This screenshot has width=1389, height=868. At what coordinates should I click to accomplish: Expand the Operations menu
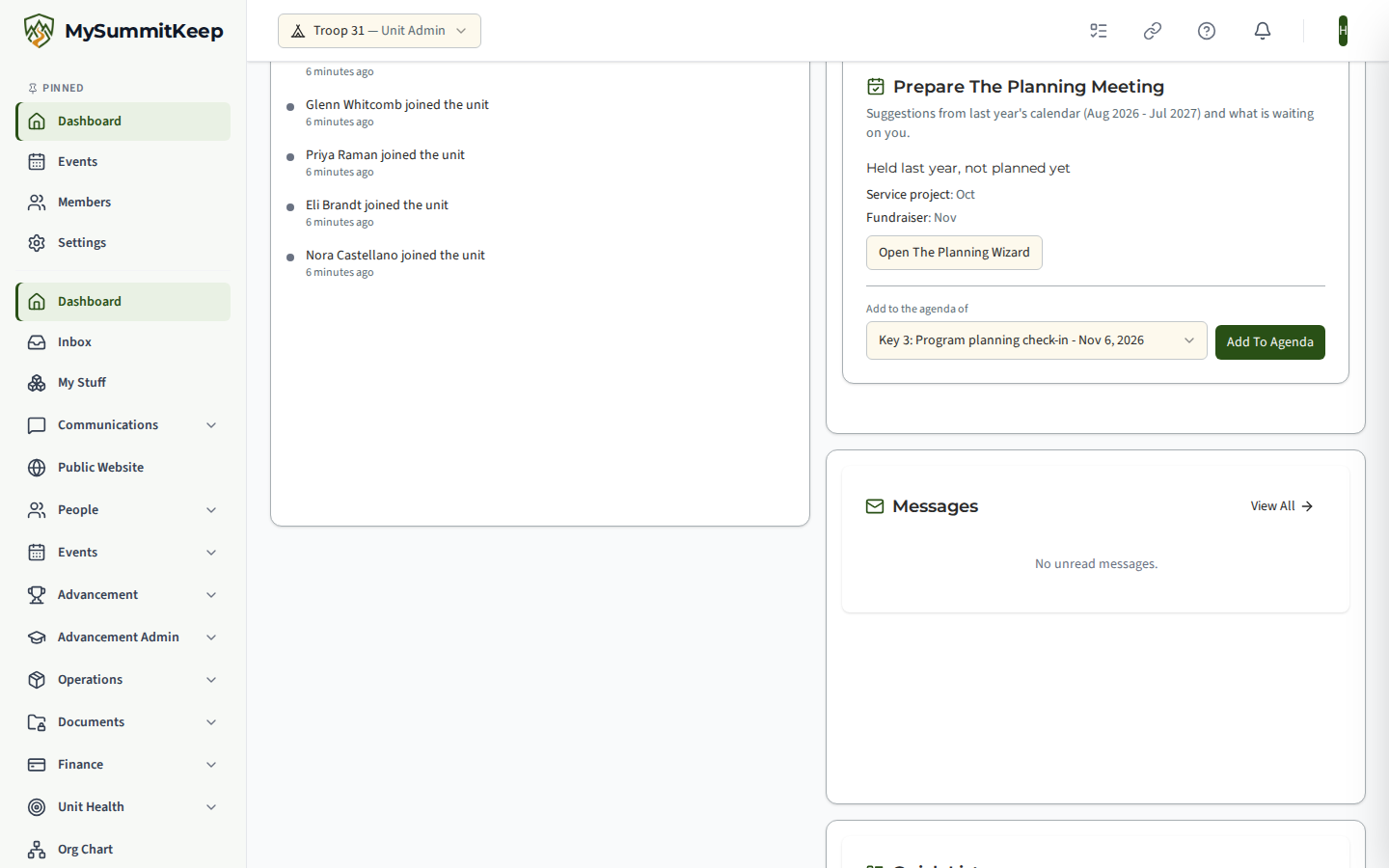pyautogui.click(x=123, y=680)
